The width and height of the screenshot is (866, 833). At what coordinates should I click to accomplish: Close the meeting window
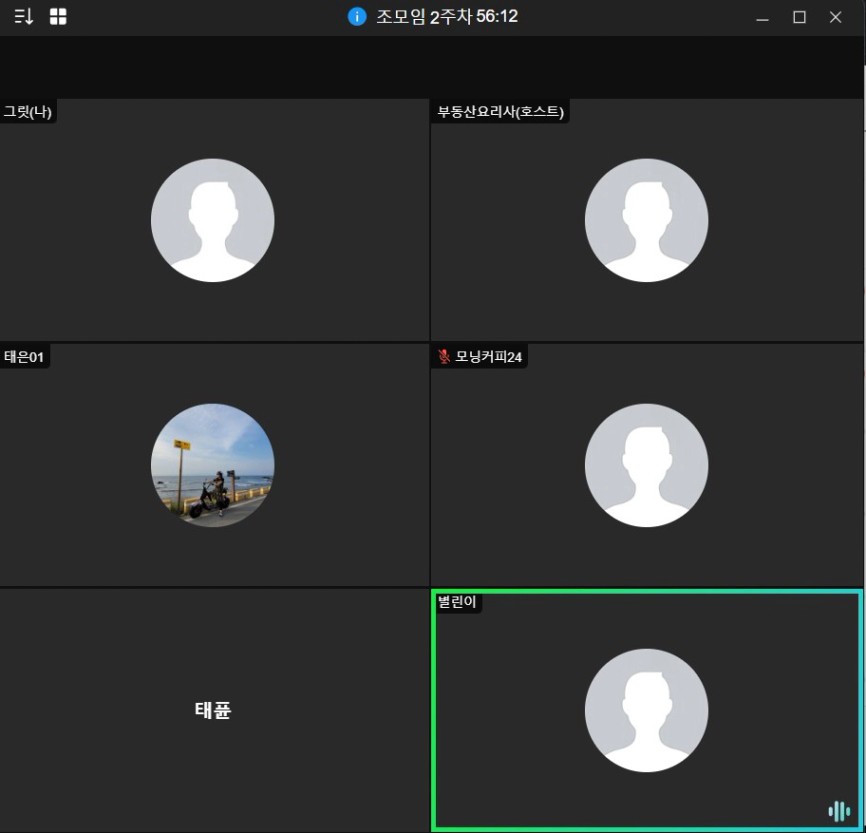click(x=835, y=18)
